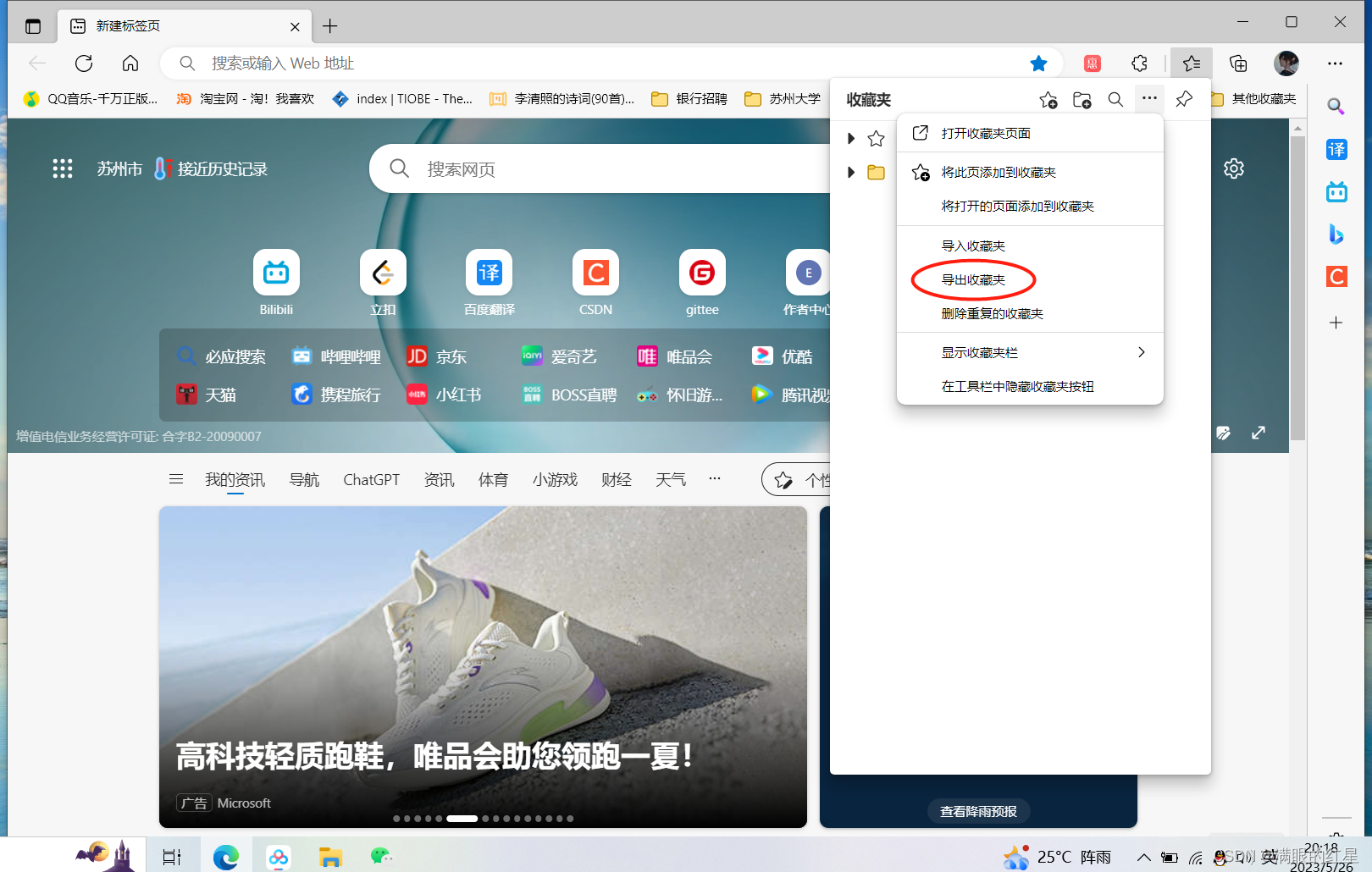Expand the favorites bar folder chevron
The height and width of the screenshot is (872, 1372).
[x=851, y=138]
